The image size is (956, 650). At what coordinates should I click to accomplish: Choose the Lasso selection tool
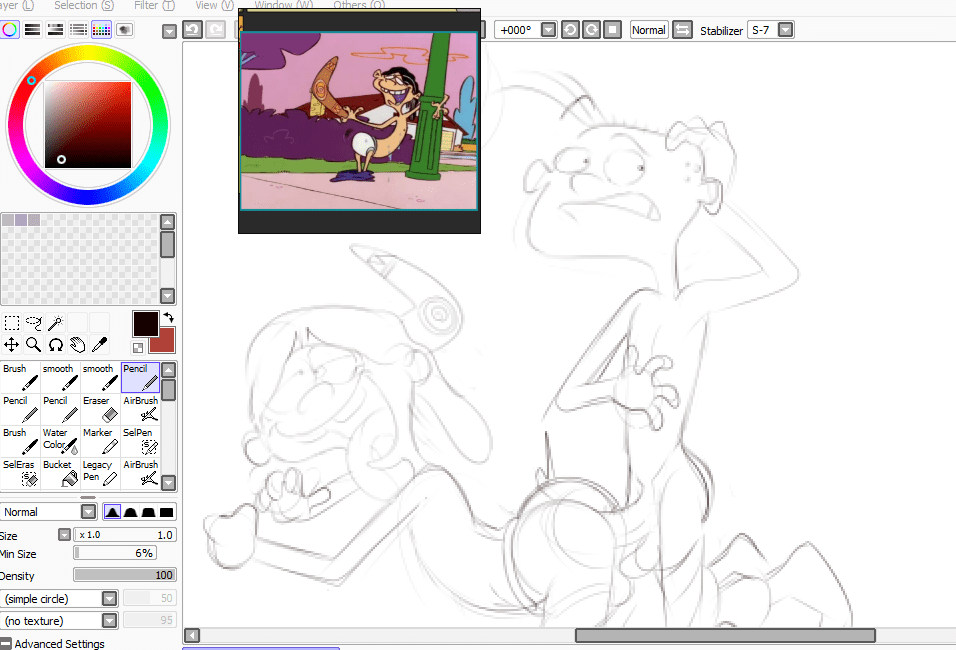point(33,323)
